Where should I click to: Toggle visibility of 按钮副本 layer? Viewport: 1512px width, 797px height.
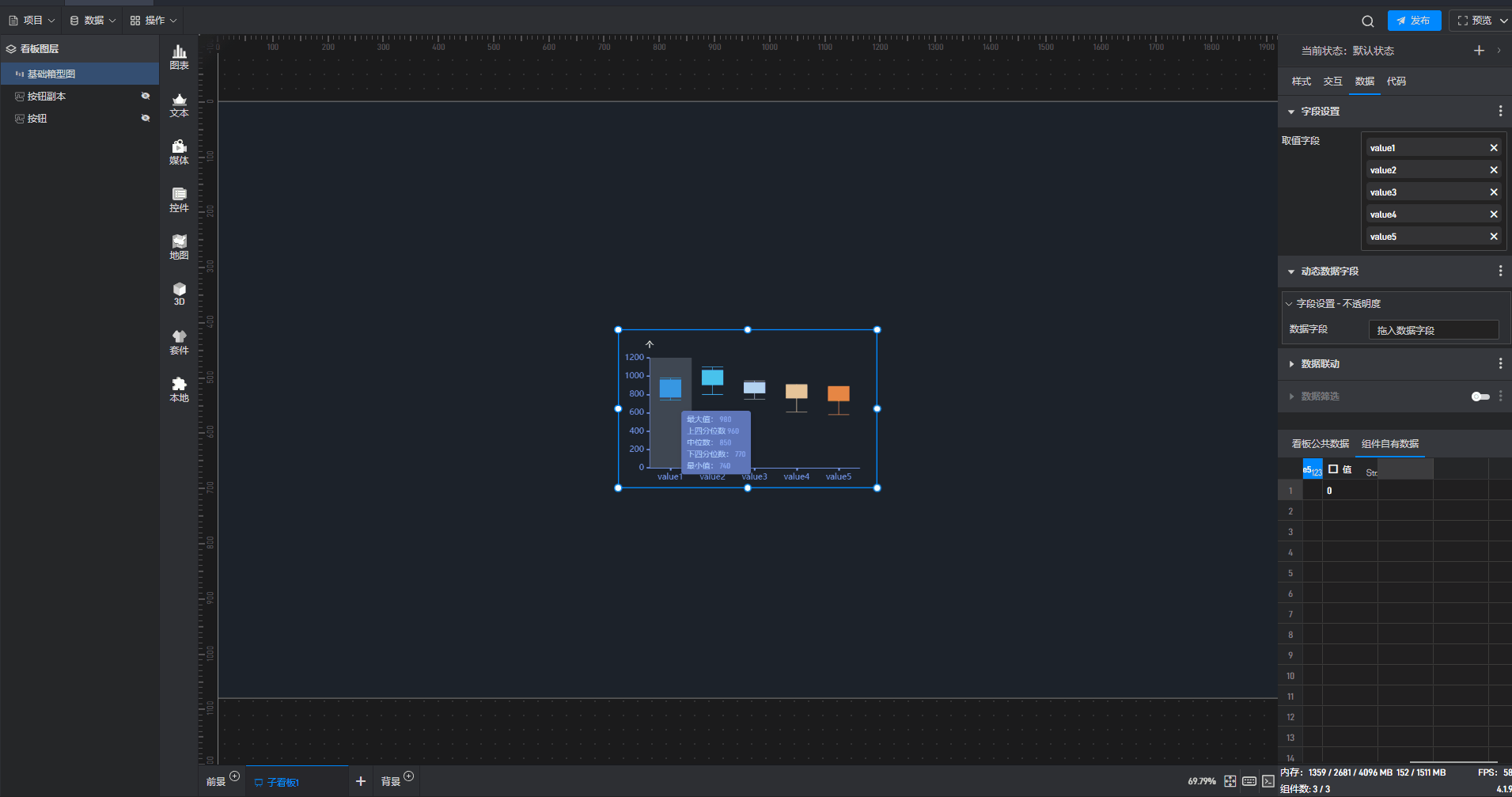[x=146, y=96]
